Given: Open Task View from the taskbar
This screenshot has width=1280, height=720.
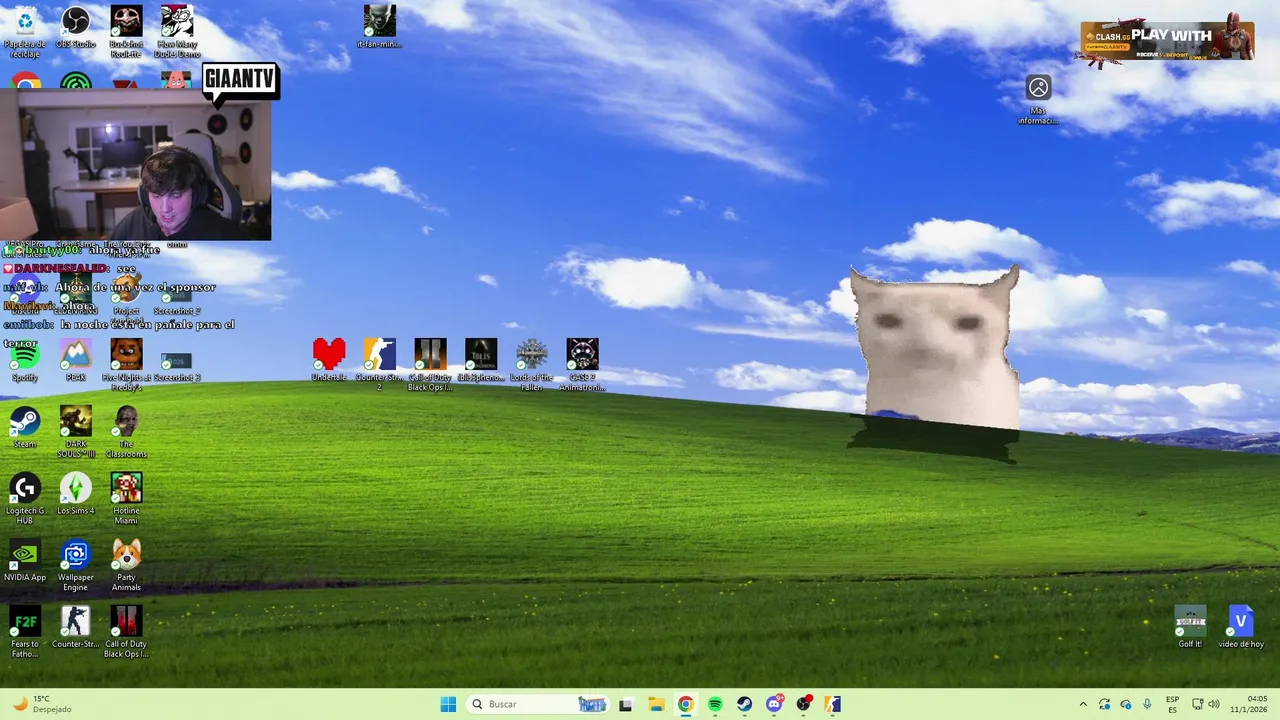Looking at the screenshot, I should pyautogui.click(x=625, y=704).
